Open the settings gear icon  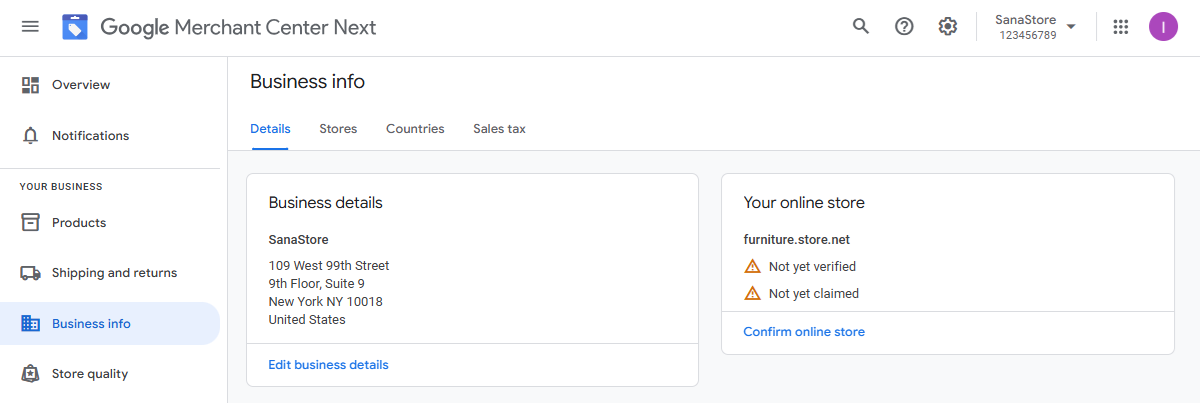pyautogui.click(x=948, y=26)
